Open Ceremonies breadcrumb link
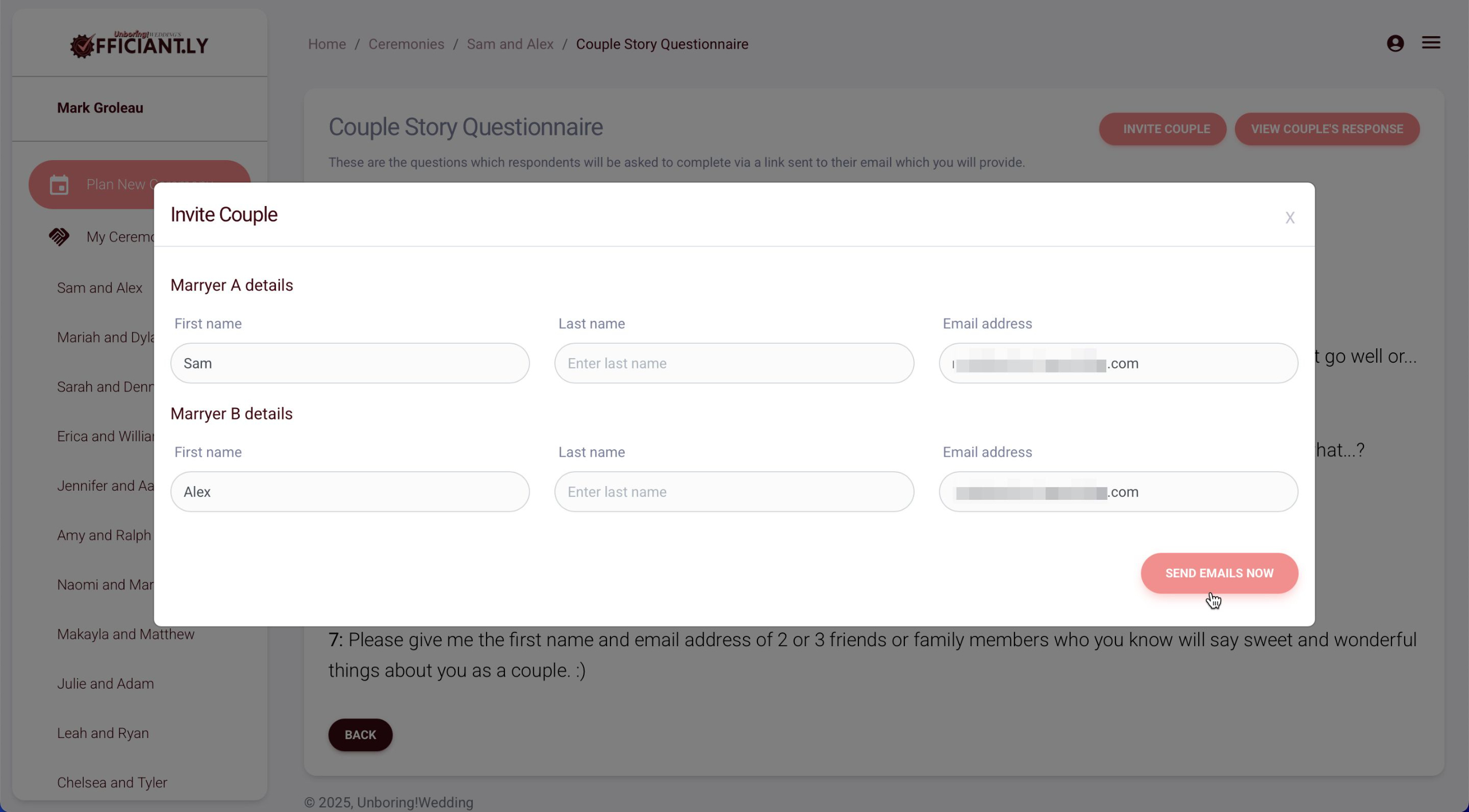The width and height of the screenshot is (1469, 812). pos(406,44)
